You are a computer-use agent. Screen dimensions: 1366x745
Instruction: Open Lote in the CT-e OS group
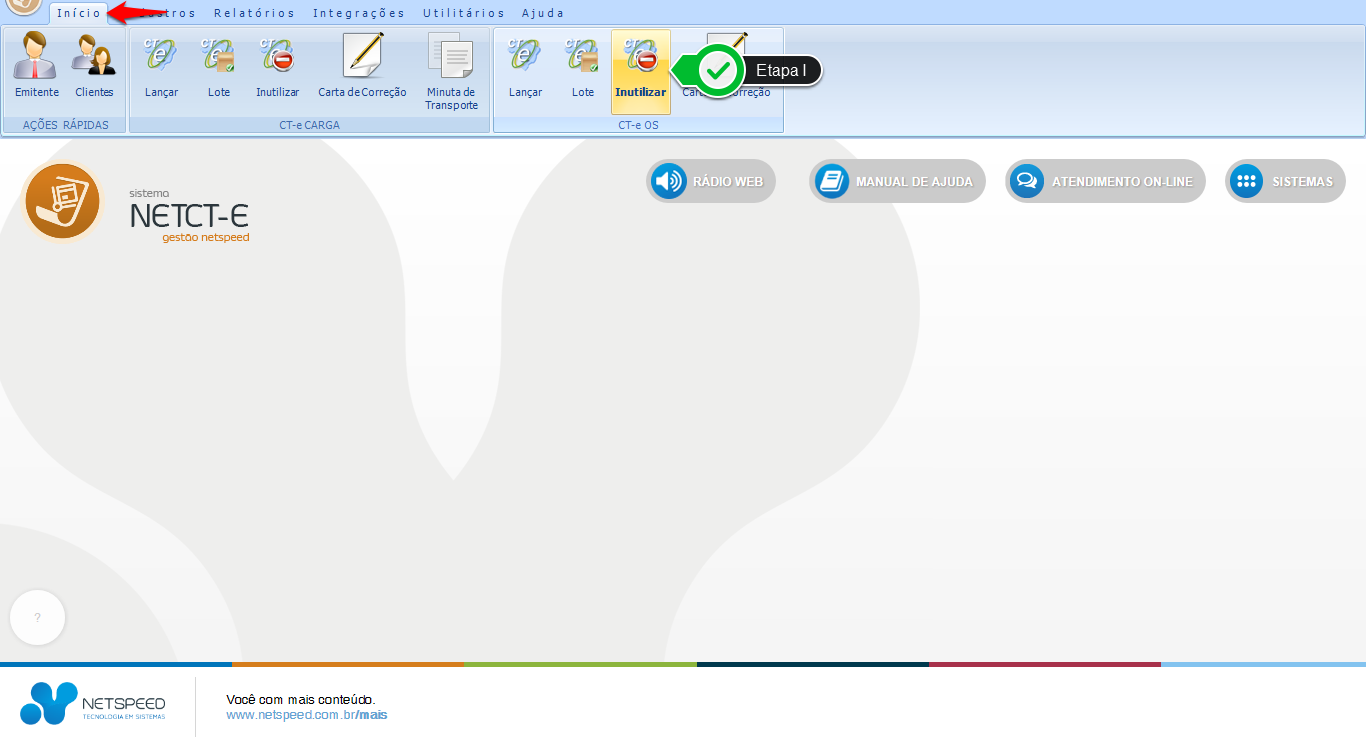pyautogui.click(x=583, y=65)
